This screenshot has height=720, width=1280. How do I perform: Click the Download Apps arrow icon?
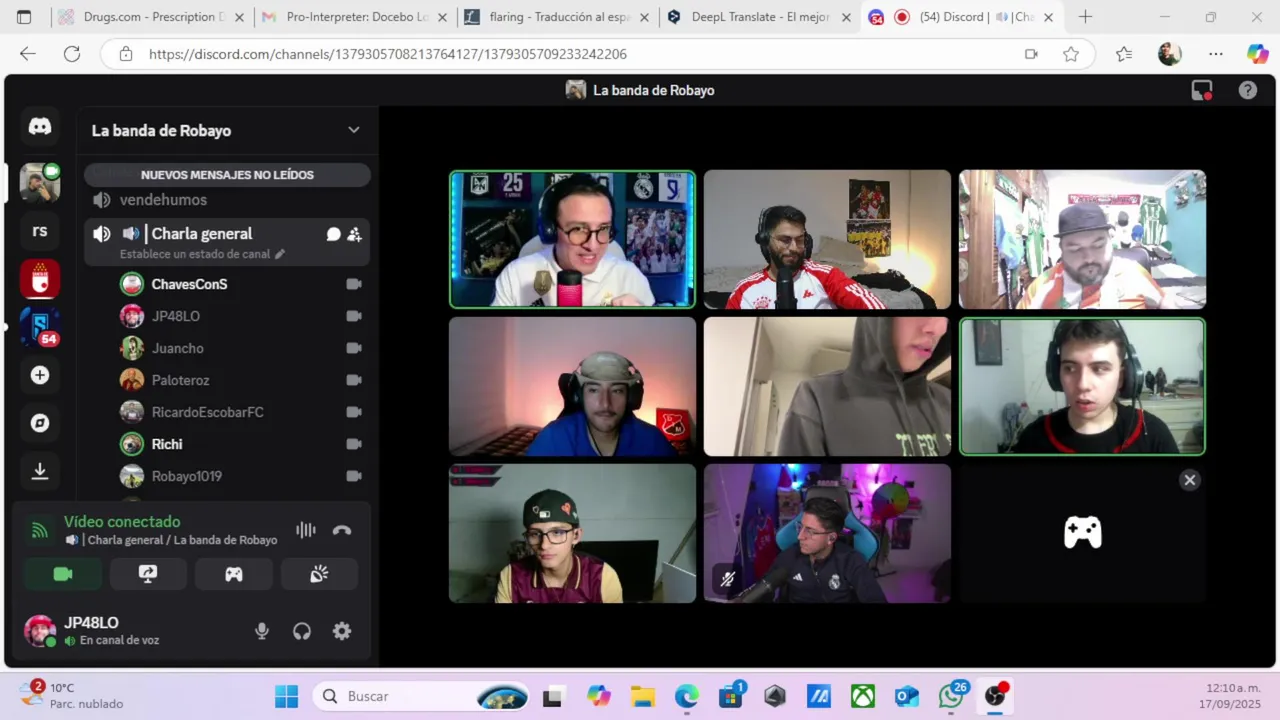[40, 471]
